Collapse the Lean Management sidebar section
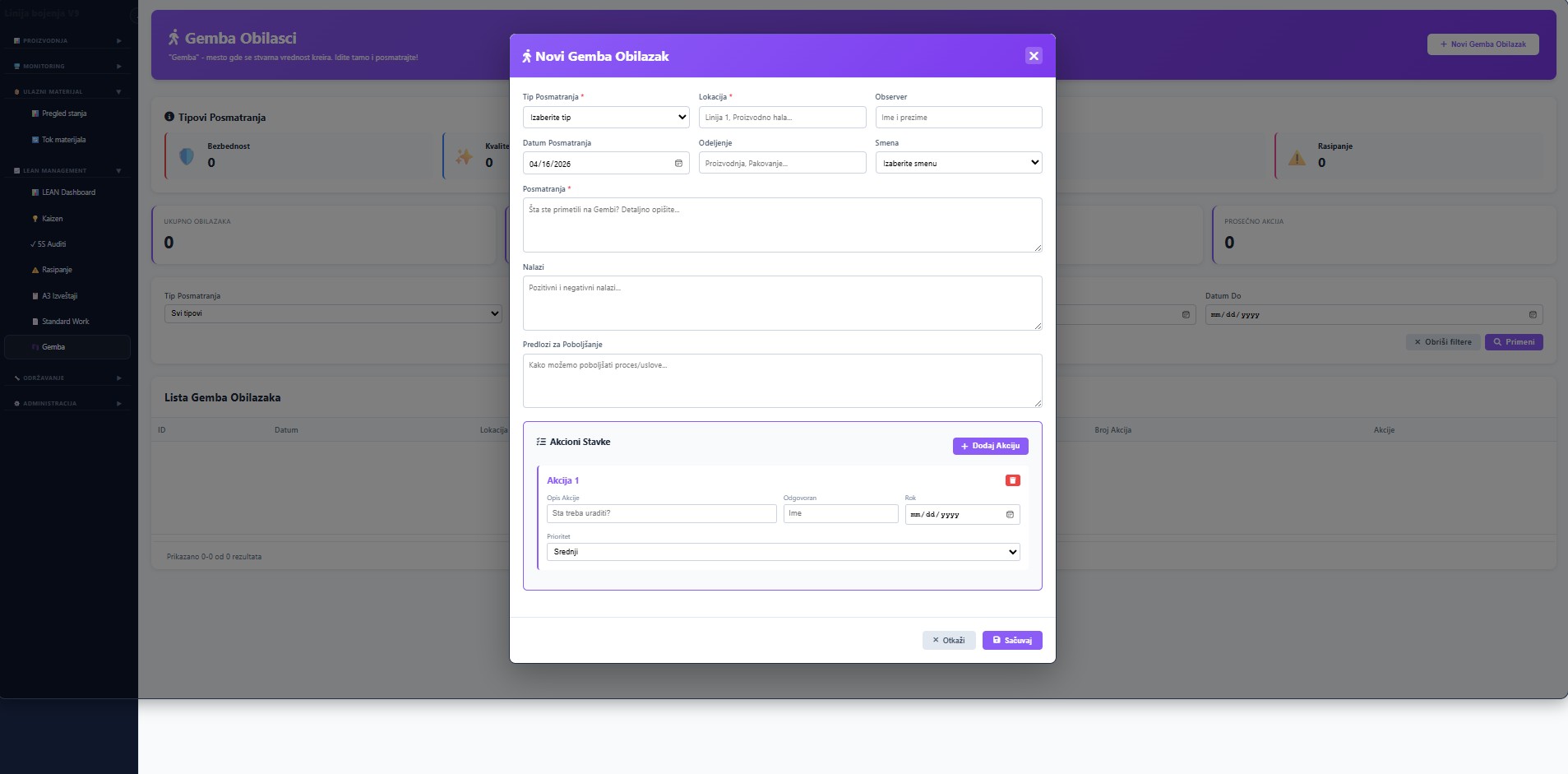 [67, 170]
